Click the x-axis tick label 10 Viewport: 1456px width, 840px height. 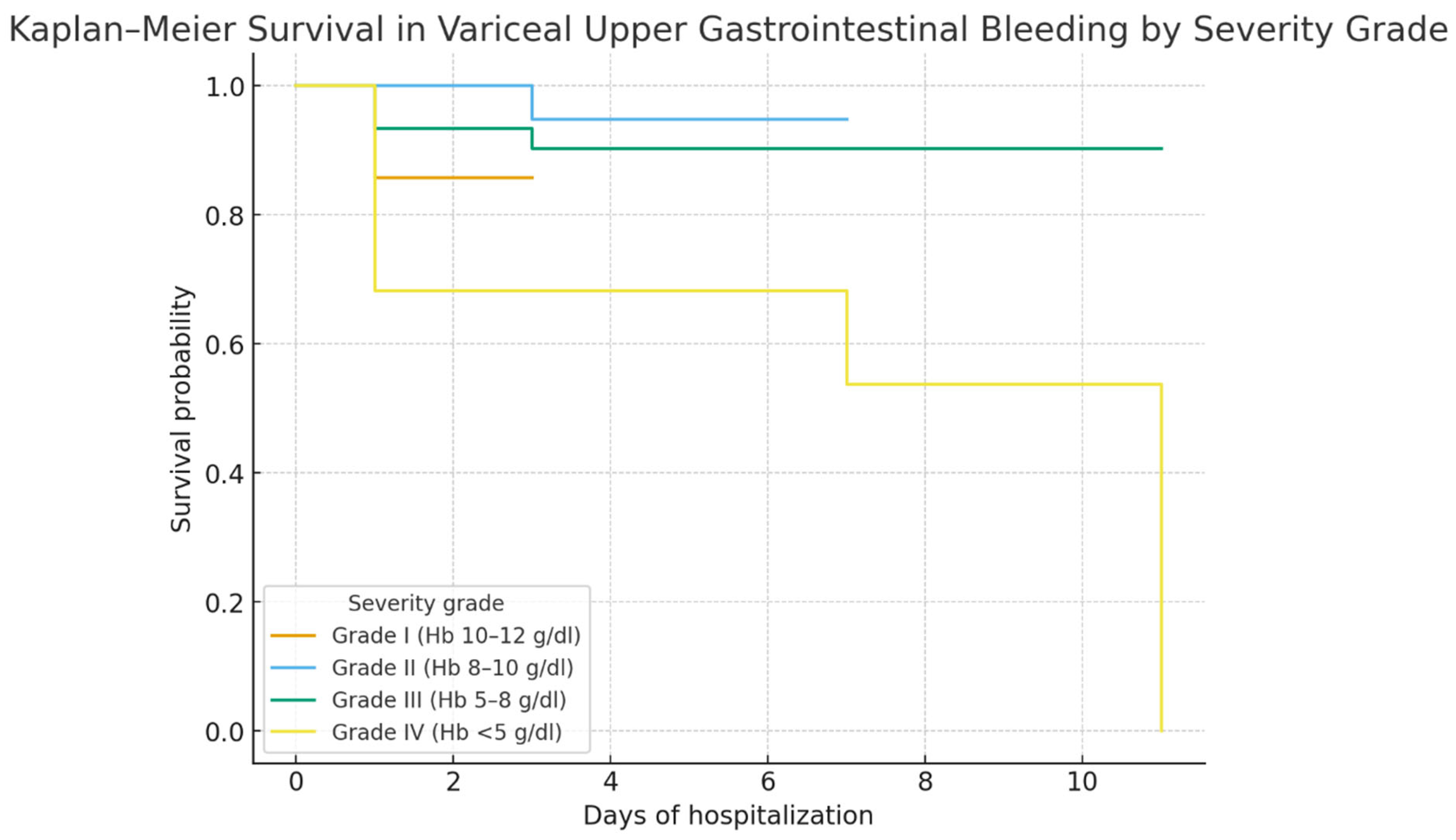pos(1082,782)
